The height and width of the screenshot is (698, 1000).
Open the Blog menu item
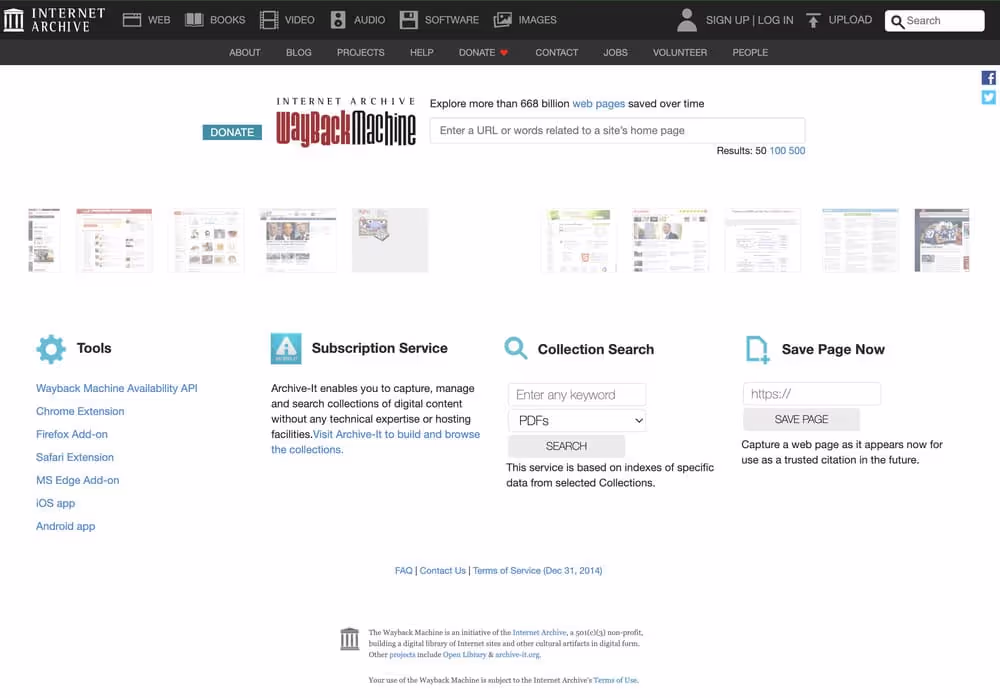pos(298,52)
